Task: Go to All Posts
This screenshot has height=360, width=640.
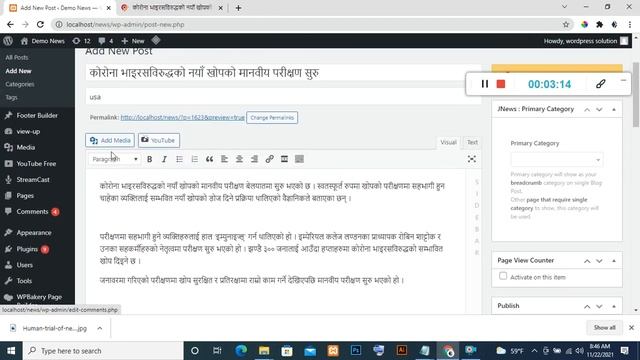Action: tap(17, 58)
